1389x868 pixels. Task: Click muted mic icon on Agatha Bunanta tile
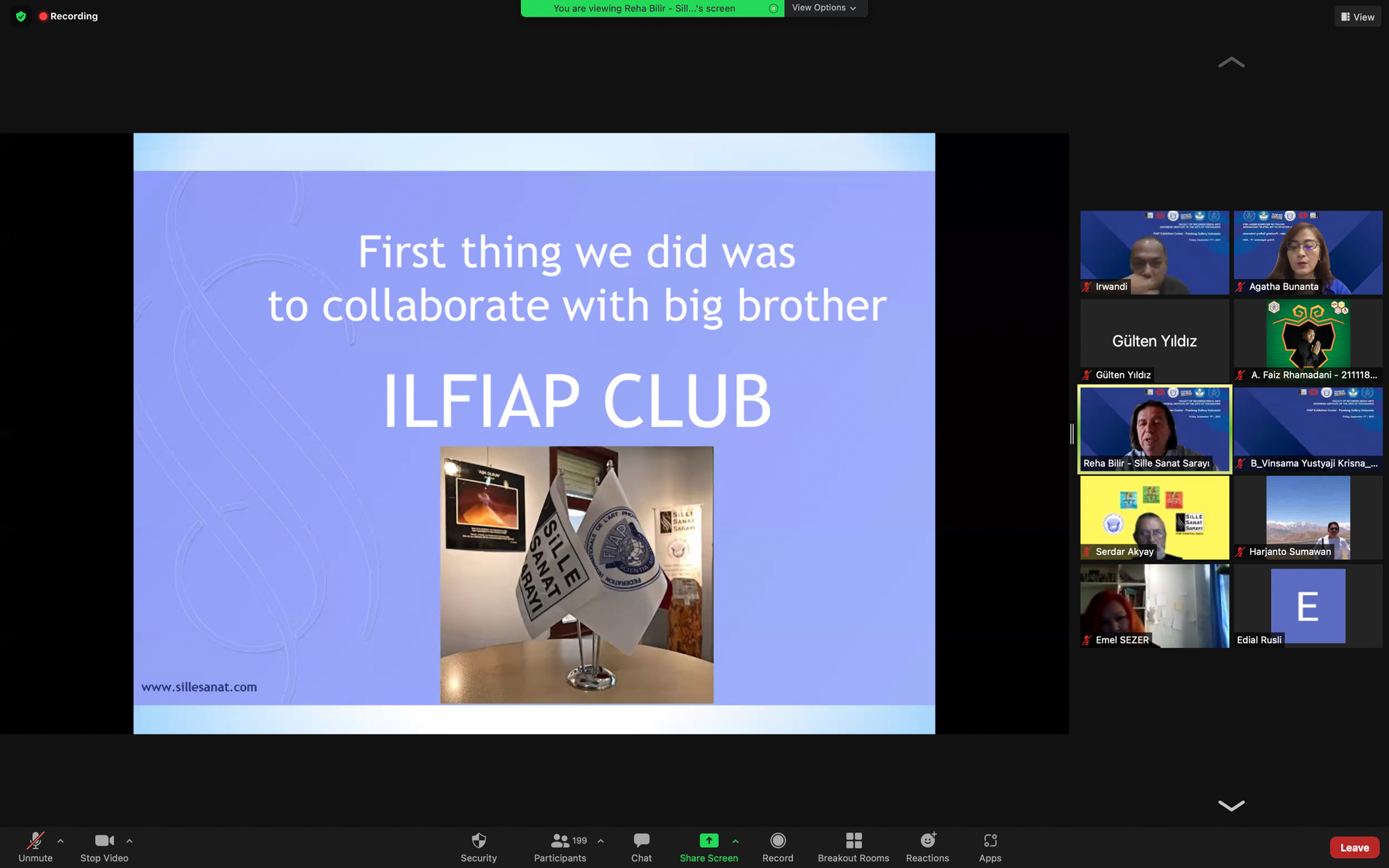1241,287
